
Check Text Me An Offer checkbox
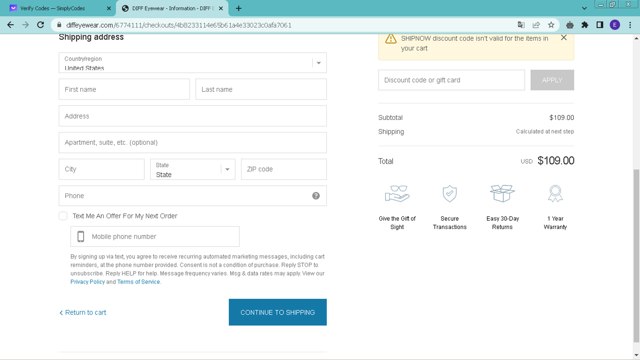[63, 216]
